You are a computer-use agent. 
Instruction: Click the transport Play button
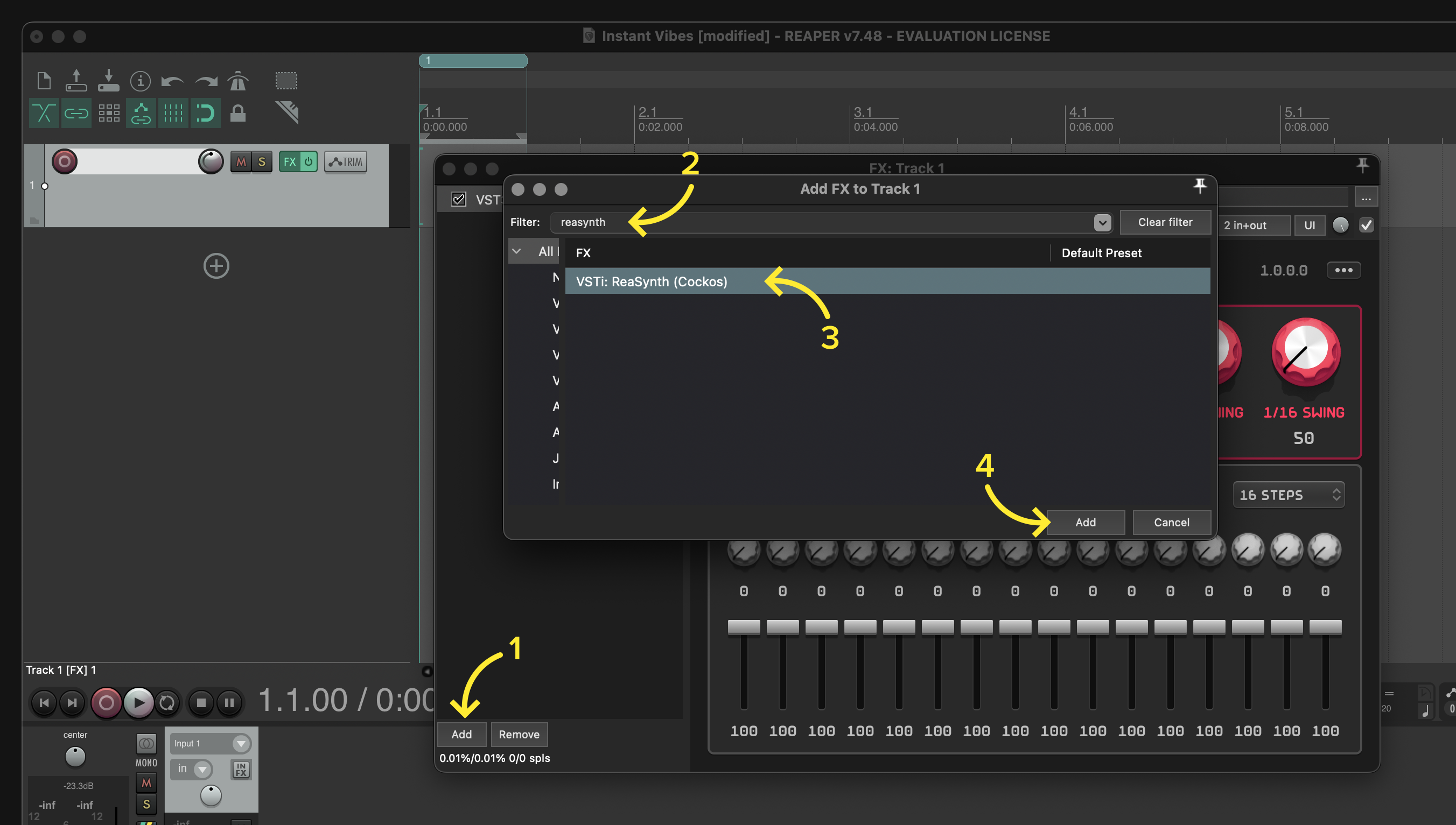tap(138, 703)
